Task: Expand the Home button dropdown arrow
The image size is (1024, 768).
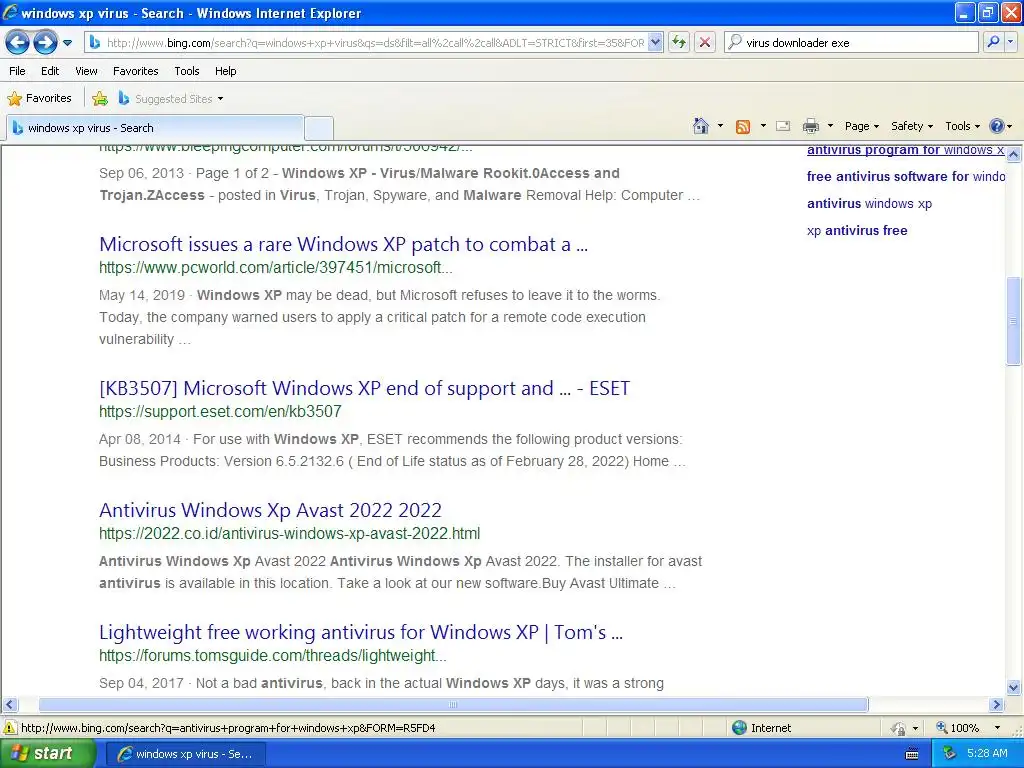Action: click(x=720, y=126)
